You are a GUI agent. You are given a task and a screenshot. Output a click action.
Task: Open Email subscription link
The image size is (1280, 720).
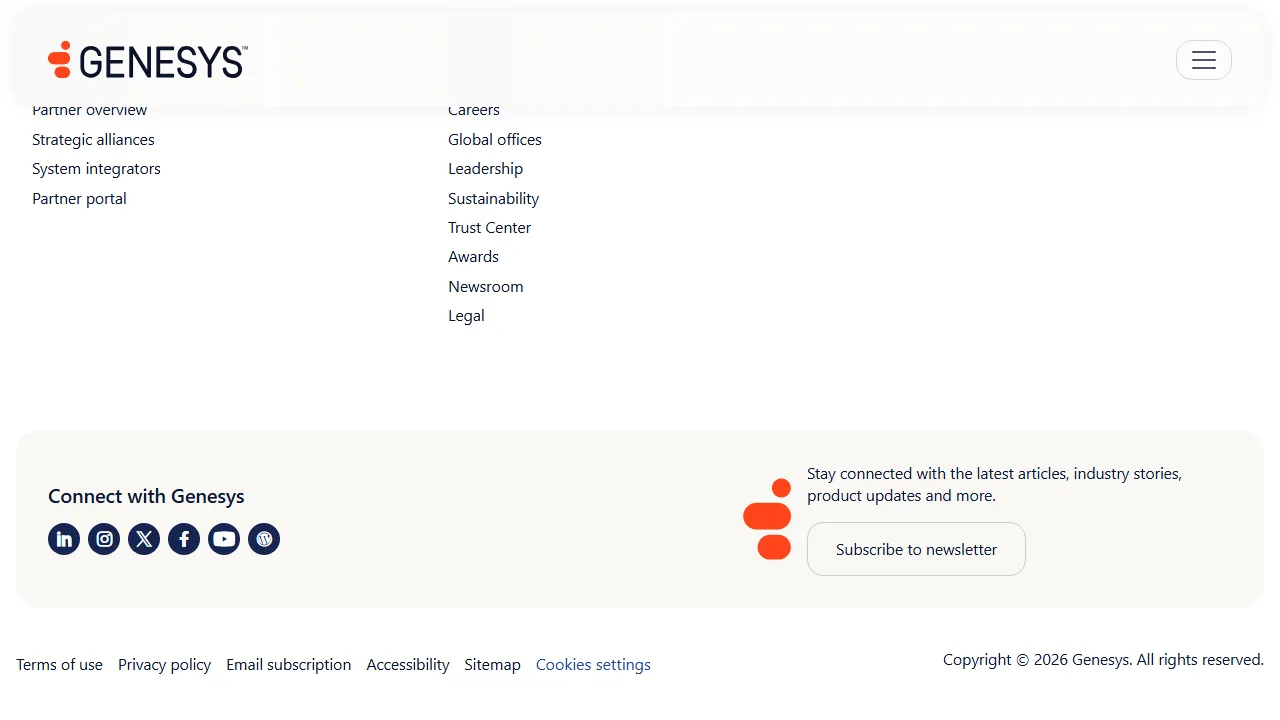pos(288,664)
